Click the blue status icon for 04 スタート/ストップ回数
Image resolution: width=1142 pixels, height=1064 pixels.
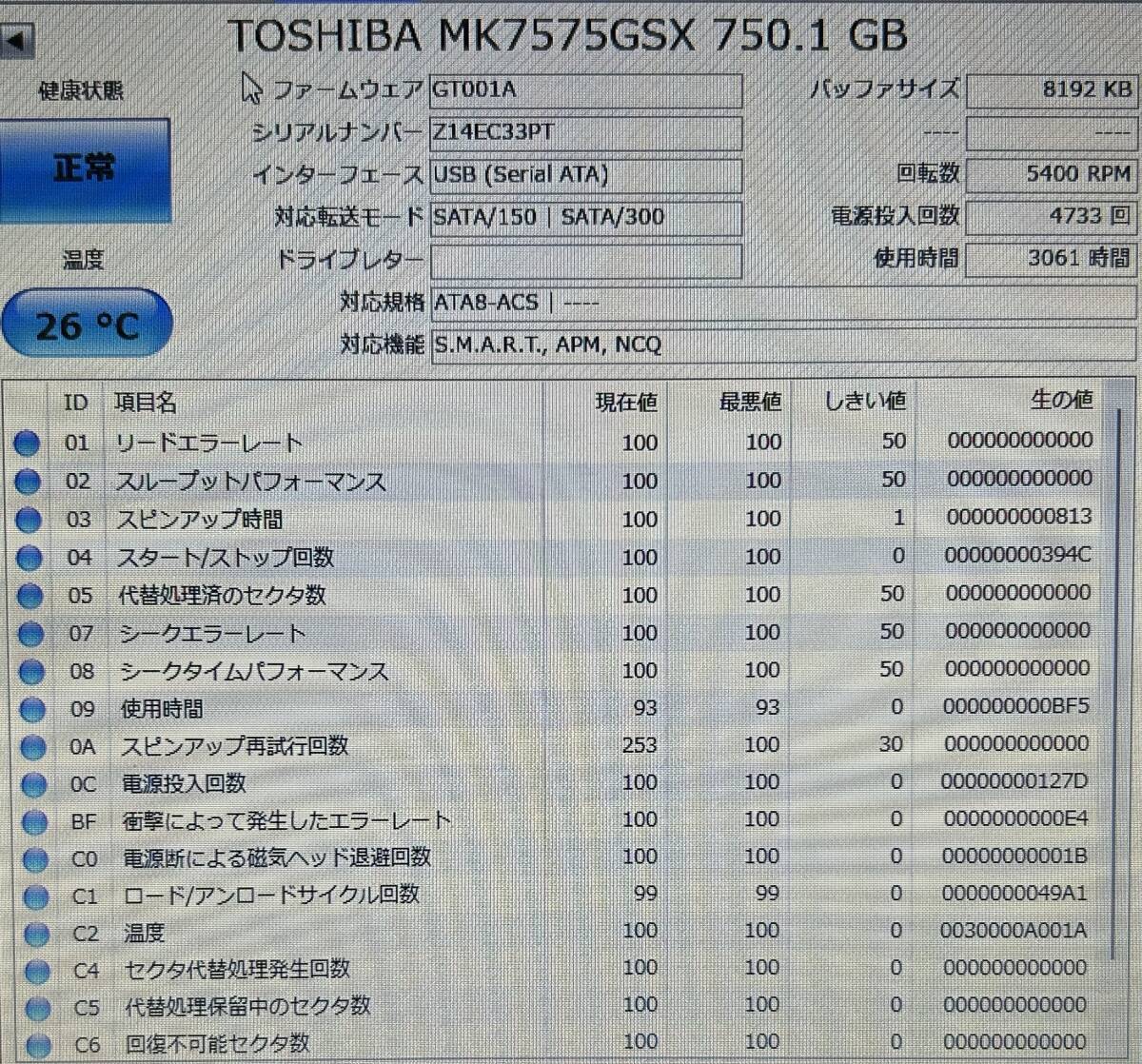point(30,558)
